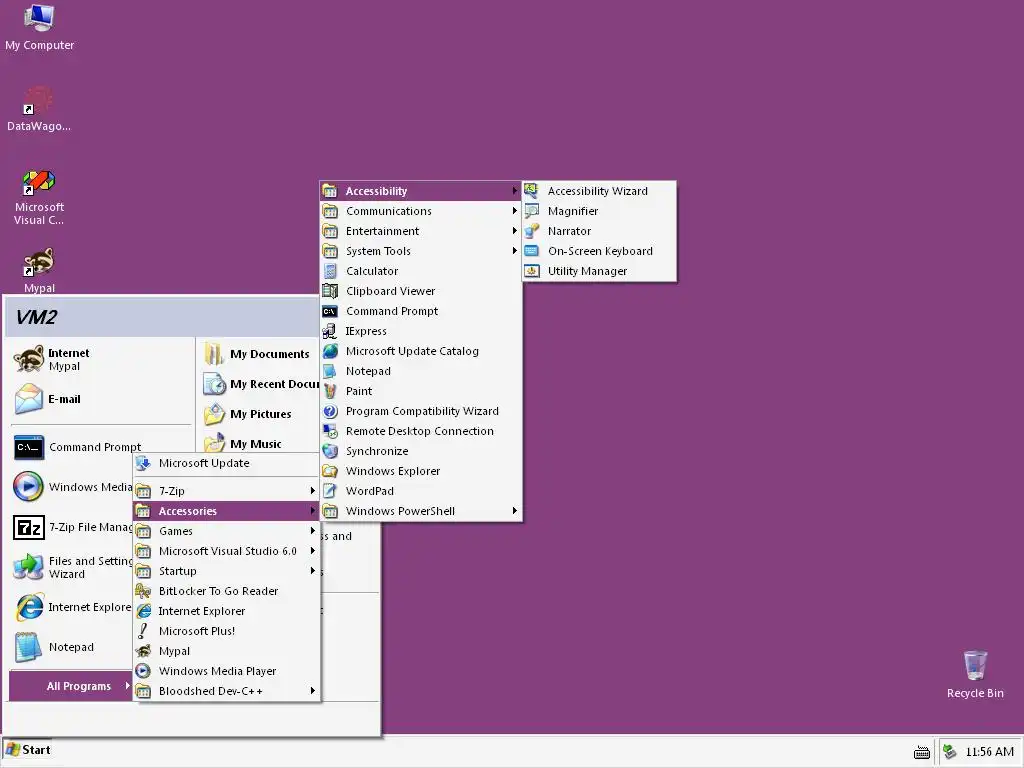Open the My Computer desktop icon
1024x768 pixels.
[39, 27]
